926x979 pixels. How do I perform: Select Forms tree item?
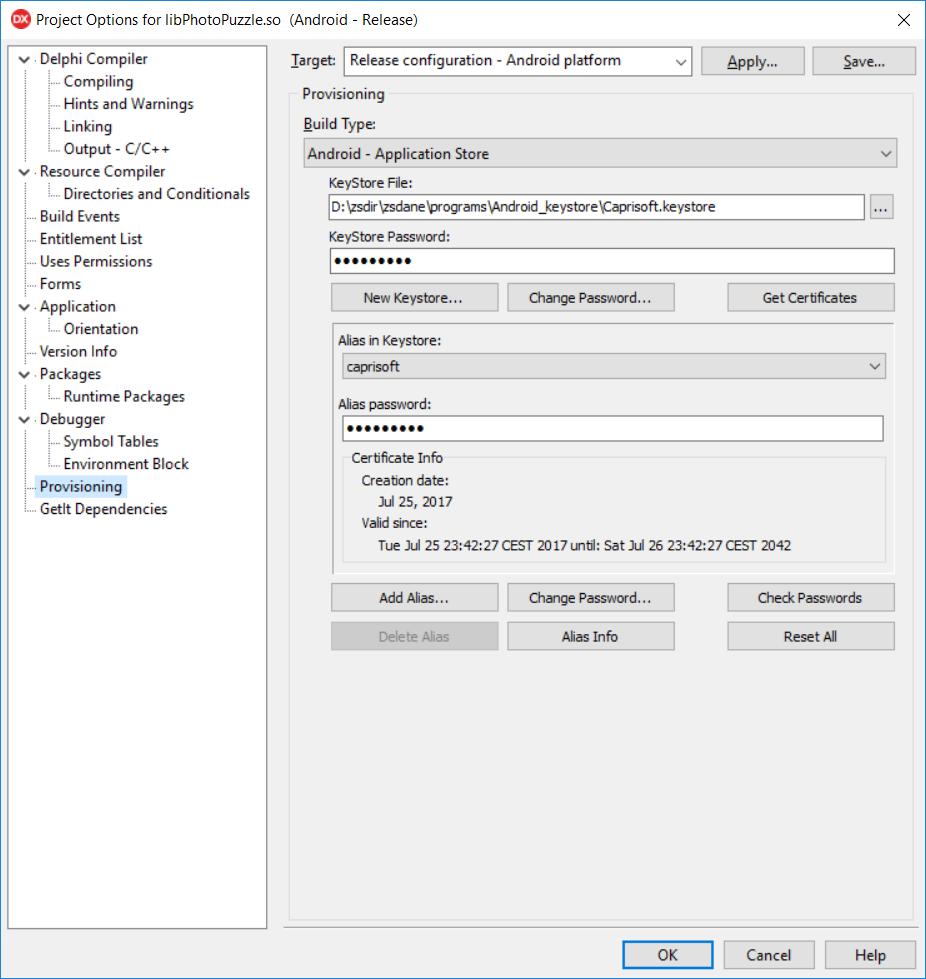60,283
